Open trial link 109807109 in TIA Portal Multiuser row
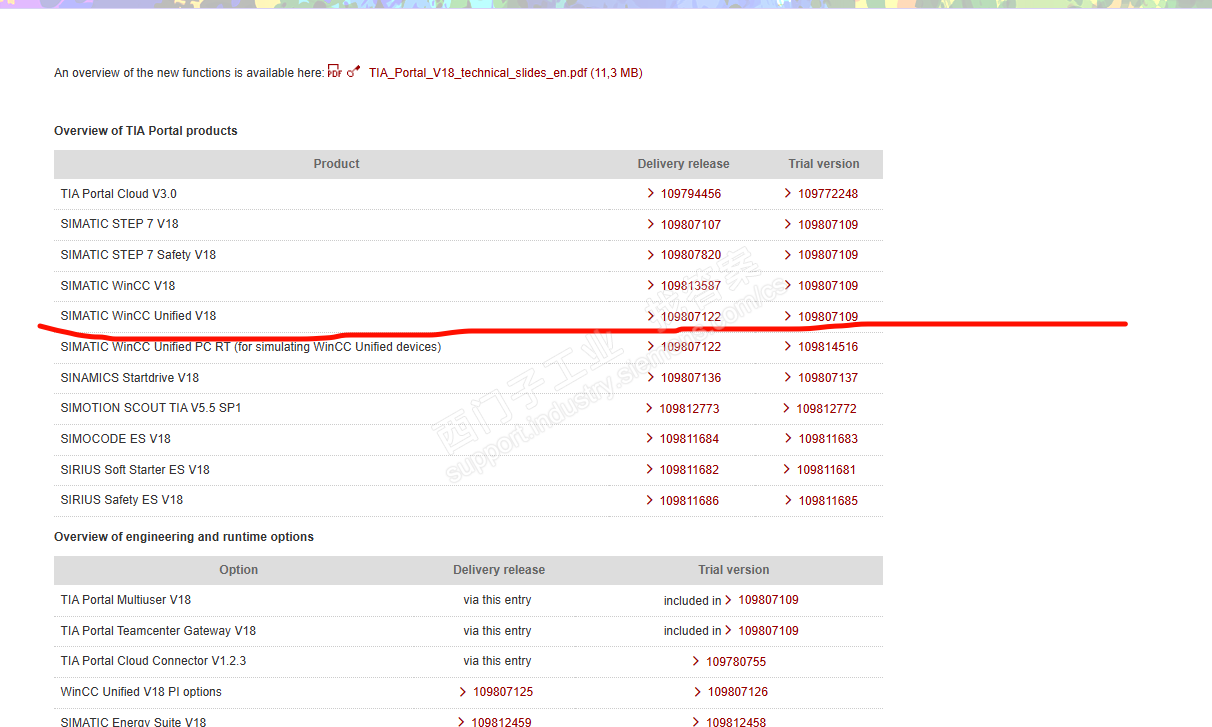Viewport: 1212px width, 727px height. pos(768,600)
